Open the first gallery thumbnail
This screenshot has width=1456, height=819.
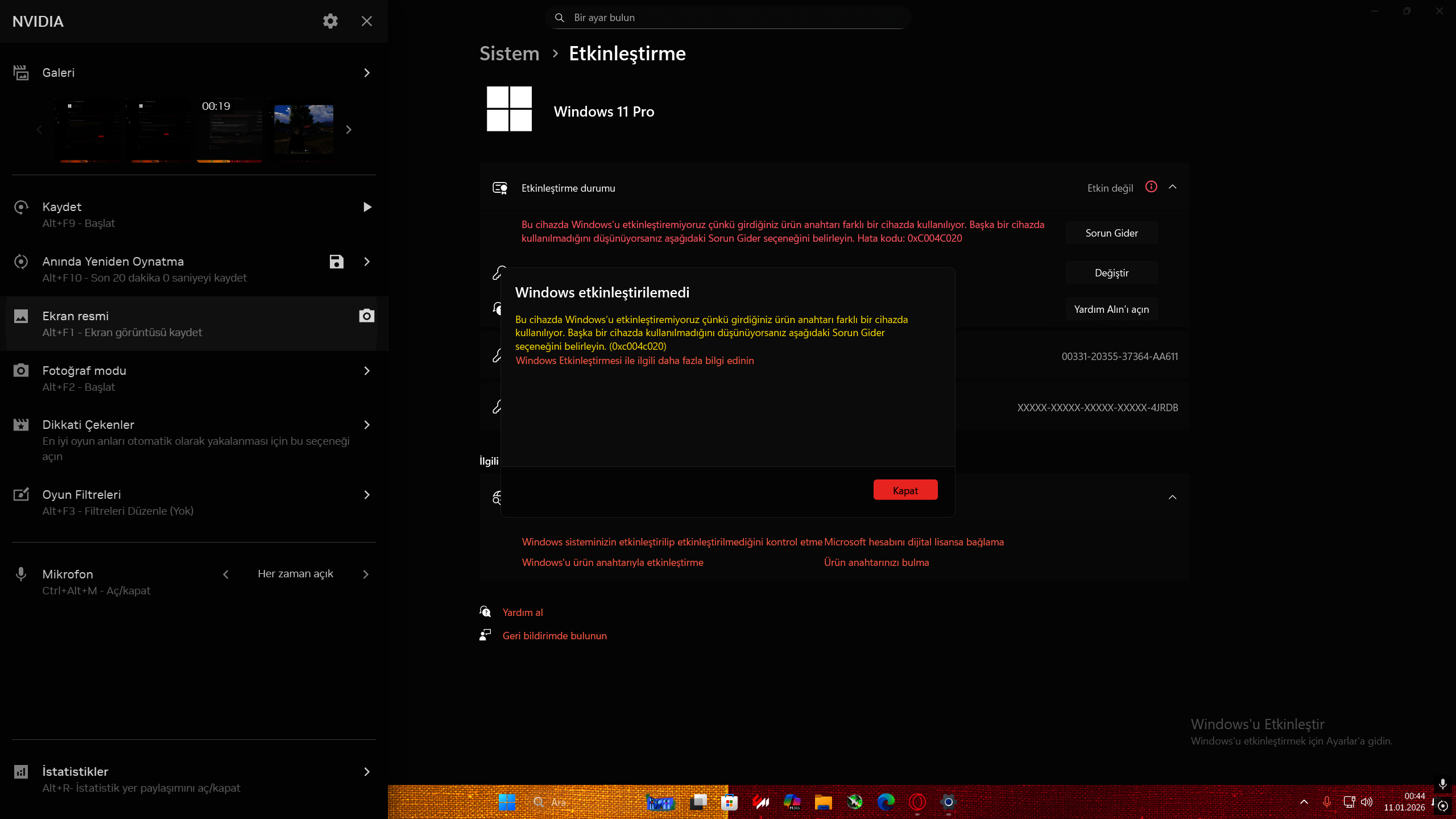(x=91, y=130)
